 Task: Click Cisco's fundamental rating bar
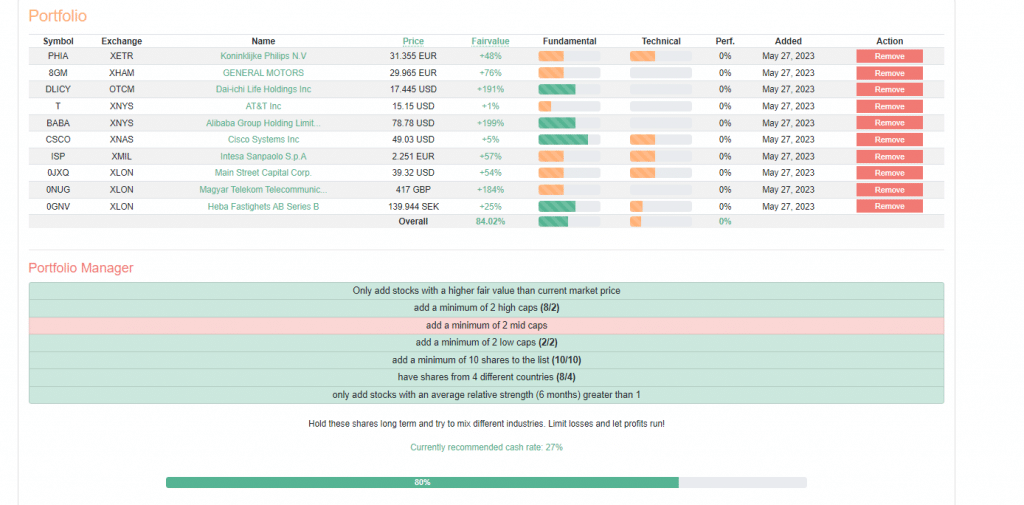pyautogui.click(x=569, y=140)
